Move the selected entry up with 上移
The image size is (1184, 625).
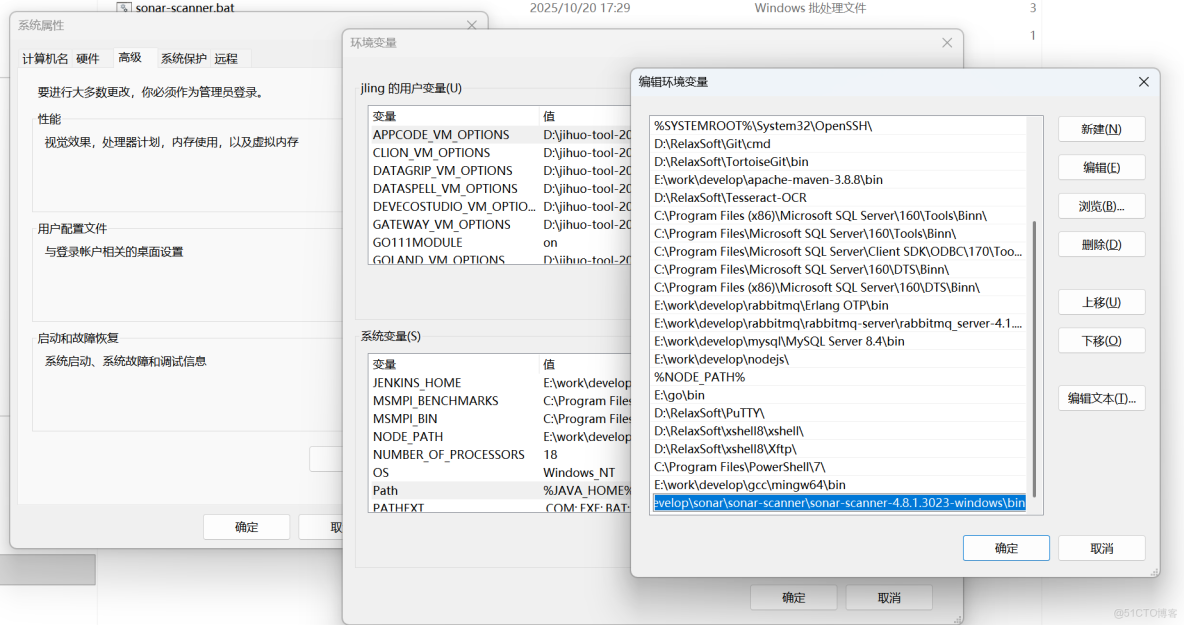coord(1101,301)
